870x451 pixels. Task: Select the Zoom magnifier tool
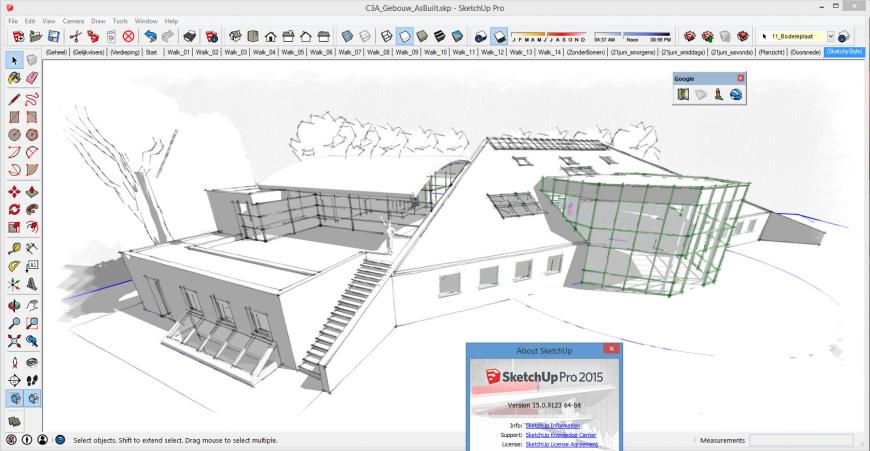14,323
